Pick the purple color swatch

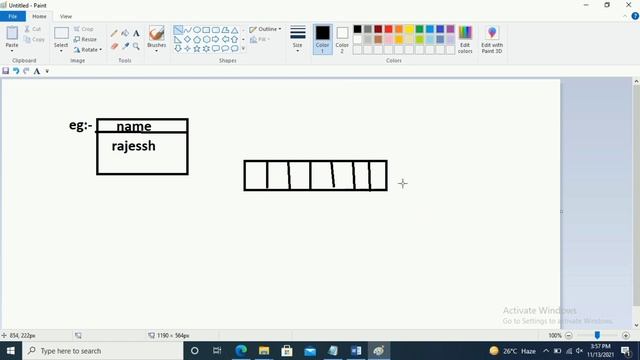(450, 29)
